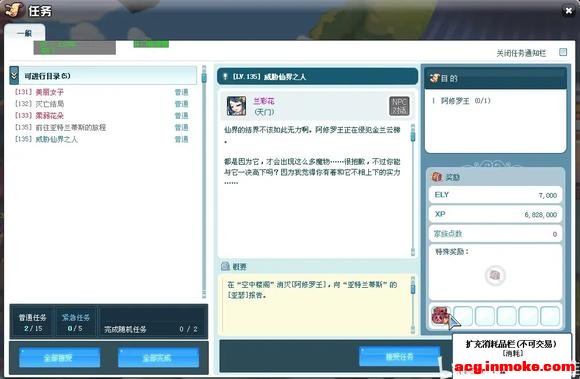The image size is (580, 379).
Task: Select quest [133] 柔弱花朵
Action: (x=39, y=116)
